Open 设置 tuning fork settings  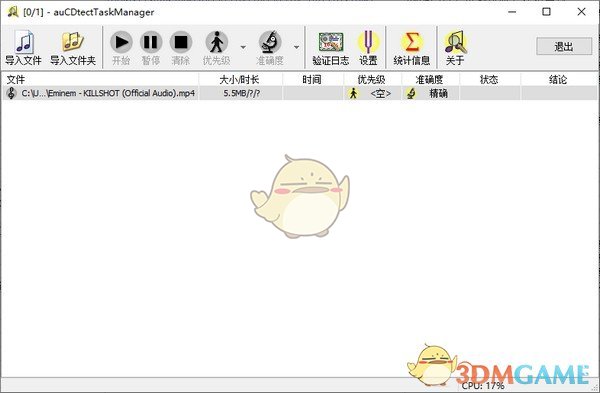(x=368, y=47)
